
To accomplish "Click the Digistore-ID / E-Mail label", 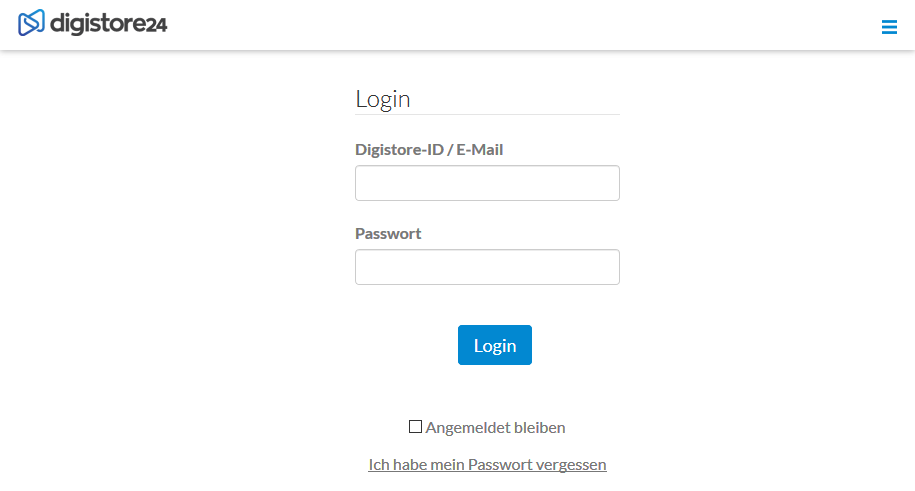I will [429, 149].
